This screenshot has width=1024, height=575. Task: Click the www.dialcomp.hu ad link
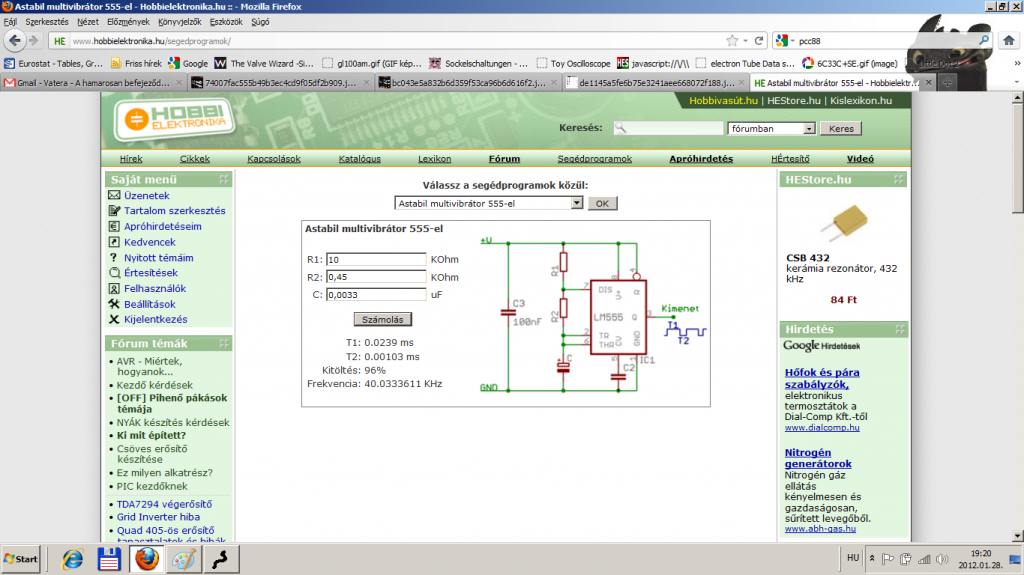(x=822, y=427)
